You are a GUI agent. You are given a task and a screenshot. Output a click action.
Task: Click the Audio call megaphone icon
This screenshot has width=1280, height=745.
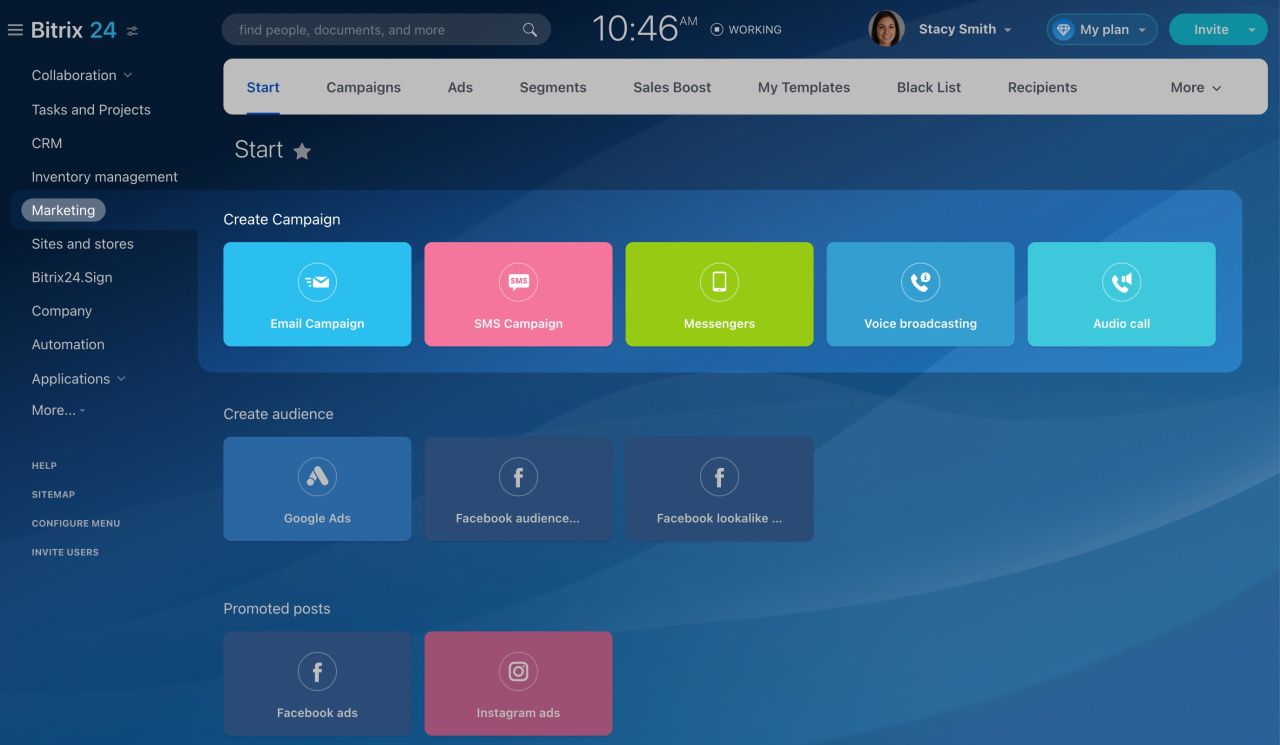pyautogui.click(x=1121, y=283)
